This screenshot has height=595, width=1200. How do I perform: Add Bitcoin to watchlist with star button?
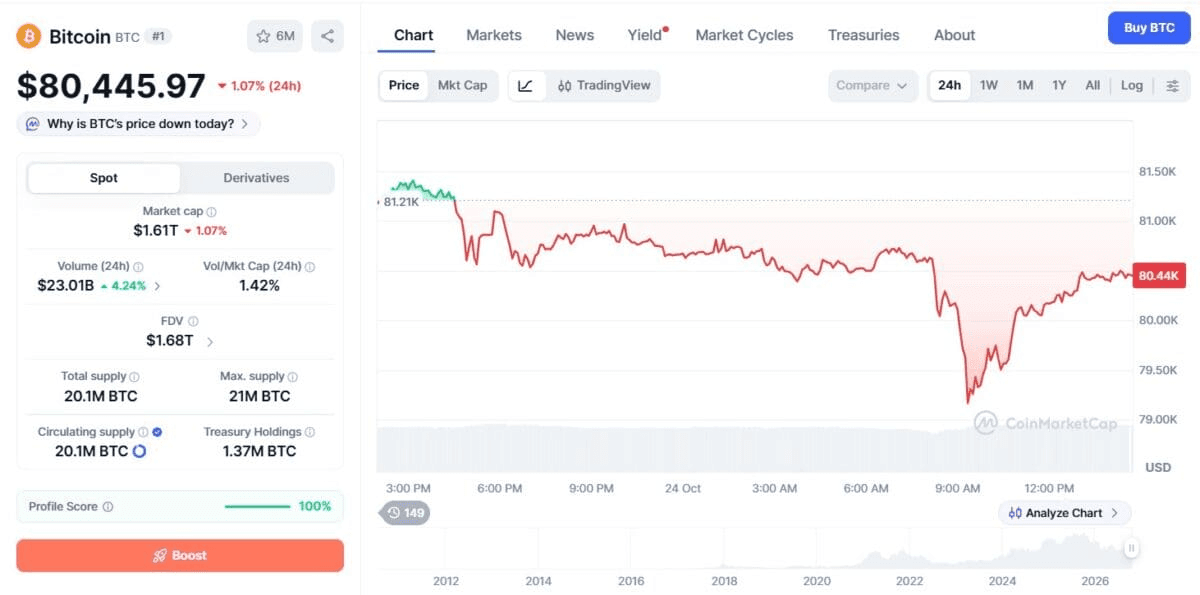275,36
